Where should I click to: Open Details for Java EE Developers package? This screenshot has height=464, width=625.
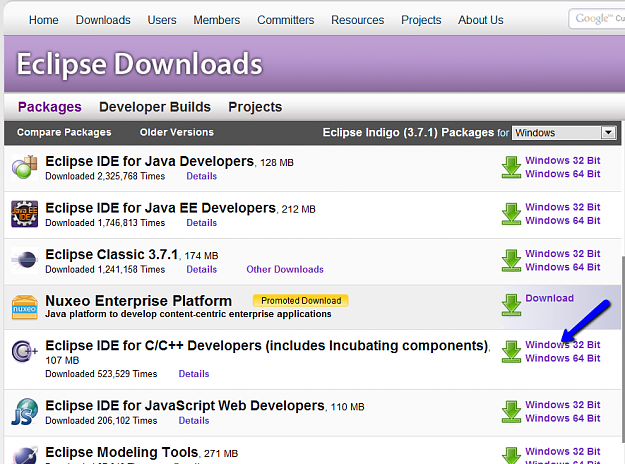coord(202,223)
